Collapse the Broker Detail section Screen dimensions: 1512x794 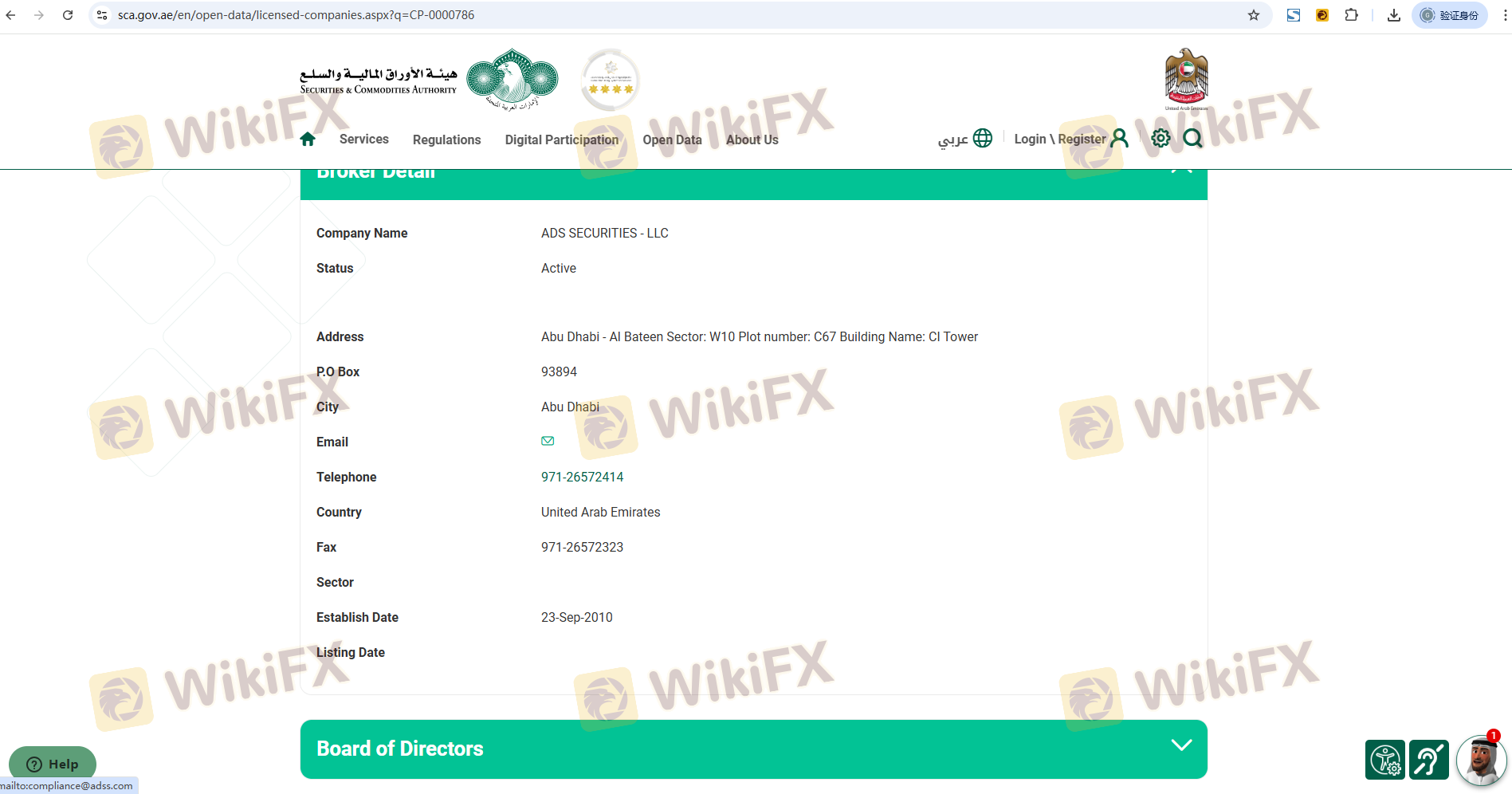click(x=1181, y=170)
